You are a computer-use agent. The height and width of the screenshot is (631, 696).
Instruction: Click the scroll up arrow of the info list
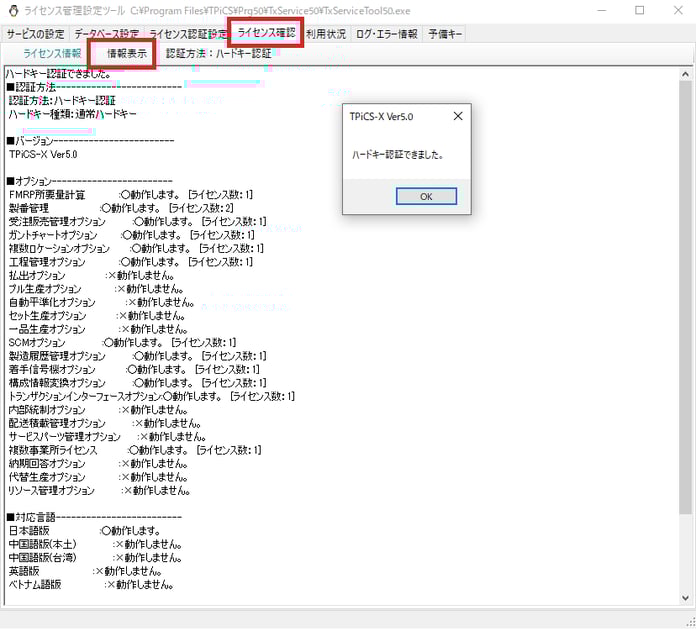coord(686,76)
